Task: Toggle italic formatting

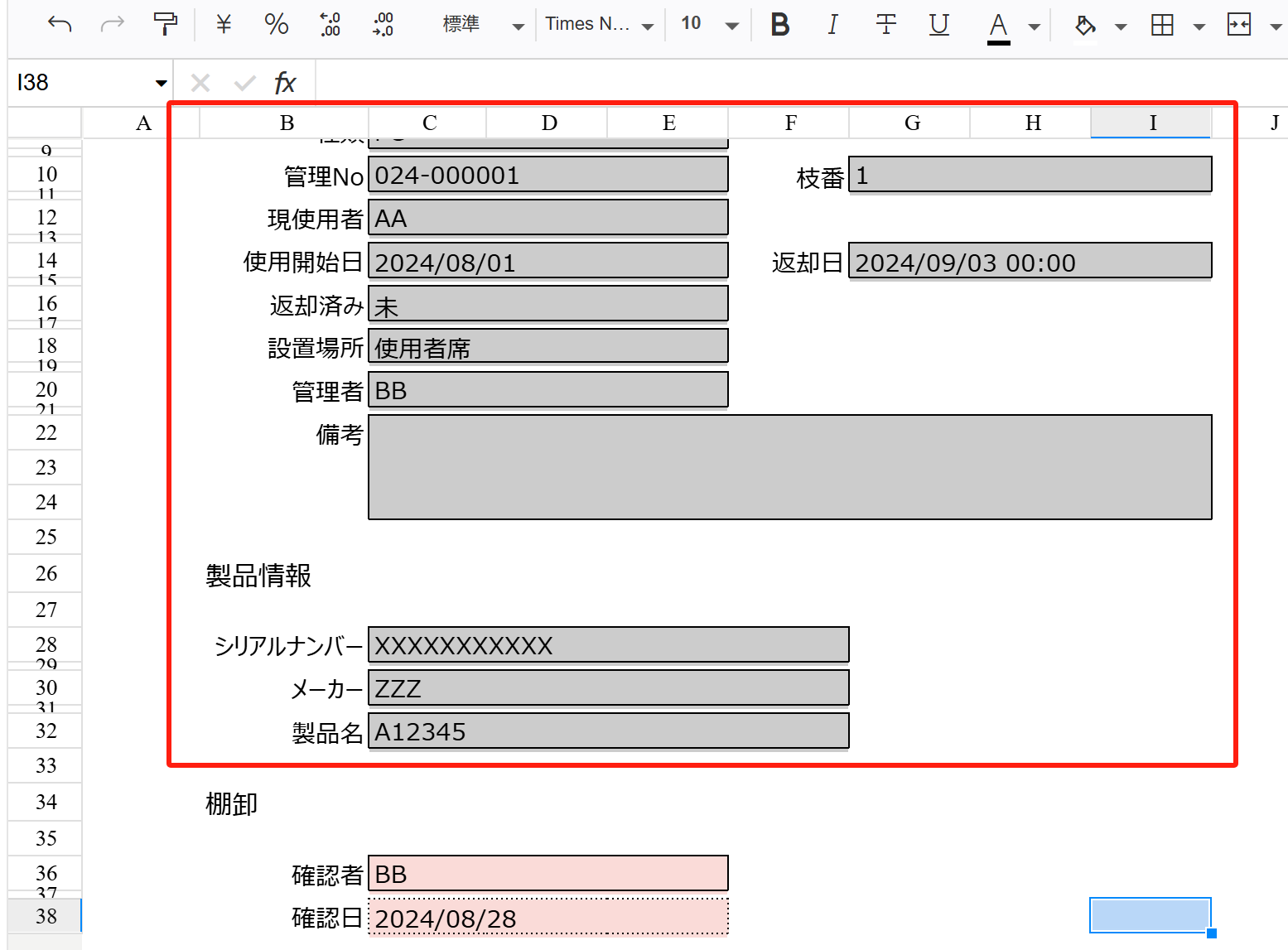Action: coord(832,25)
